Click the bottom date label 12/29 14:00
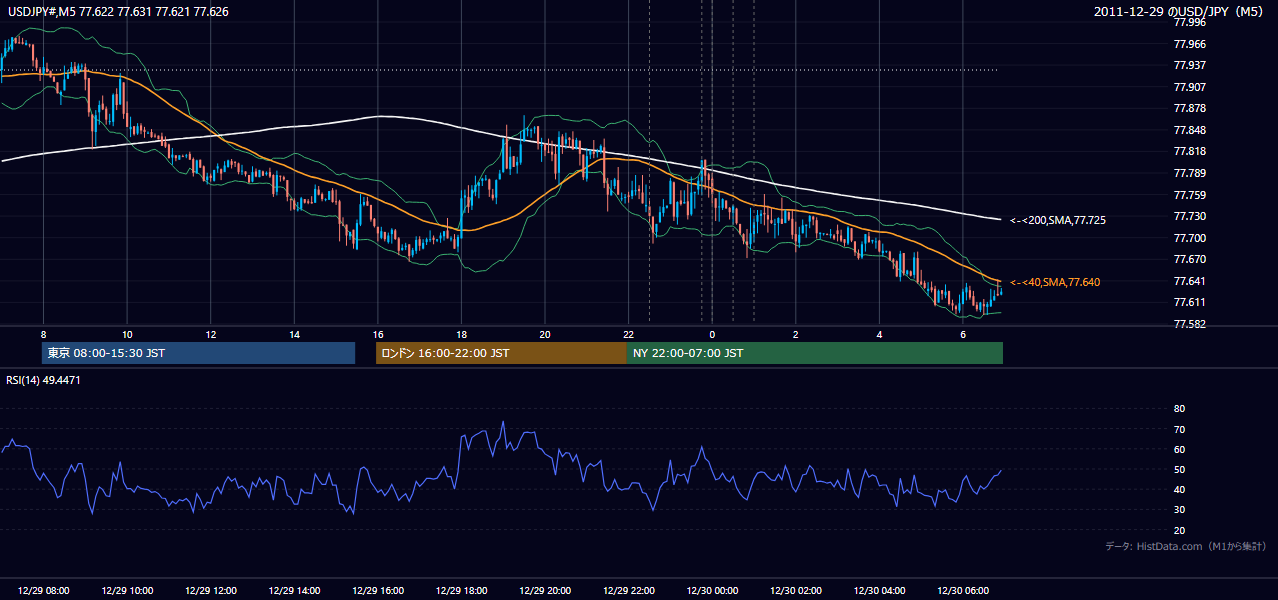Viewport: 1278px width, 600px height. point(294,591)
